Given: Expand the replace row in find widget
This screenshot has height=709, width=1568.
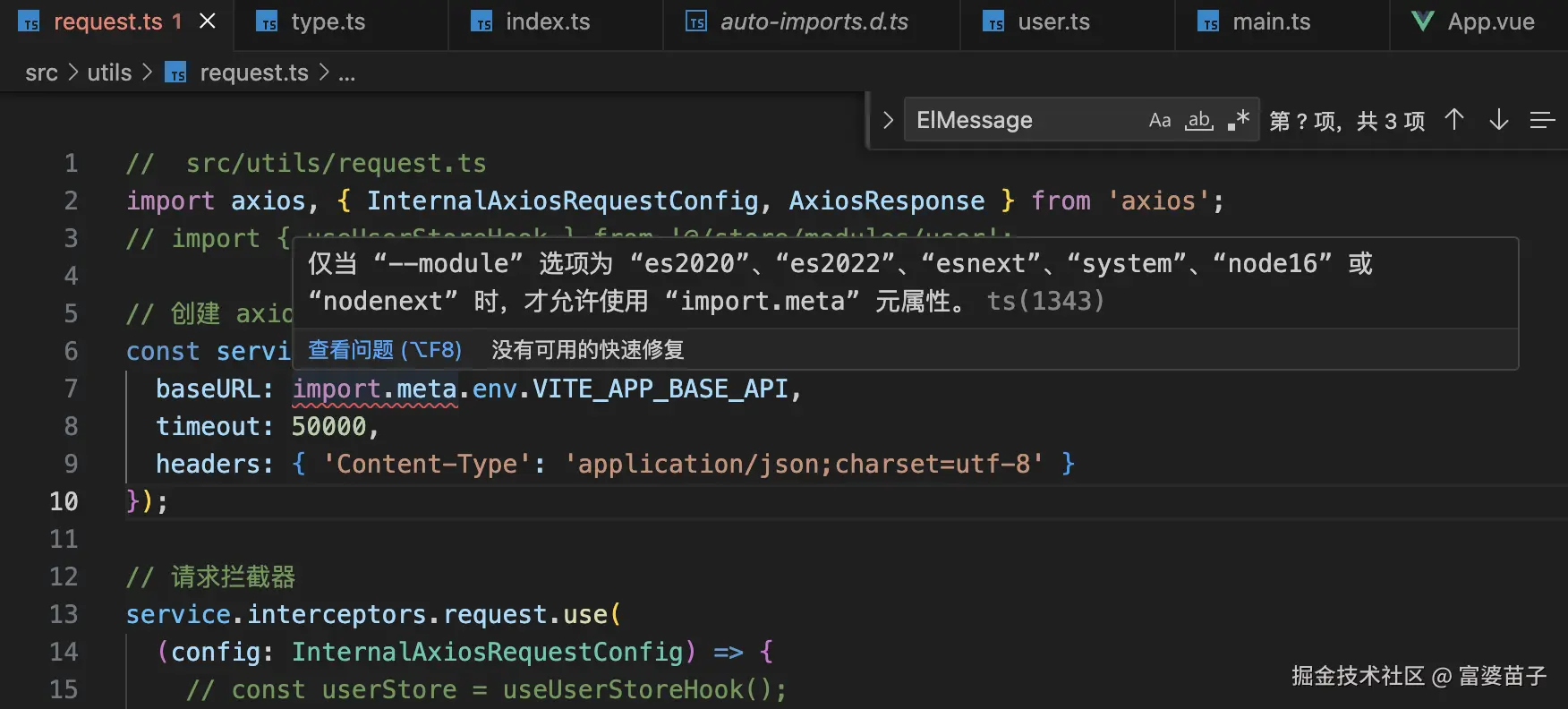Looking at the screenshot, I should pyautogui.click(x=888, y=120).
